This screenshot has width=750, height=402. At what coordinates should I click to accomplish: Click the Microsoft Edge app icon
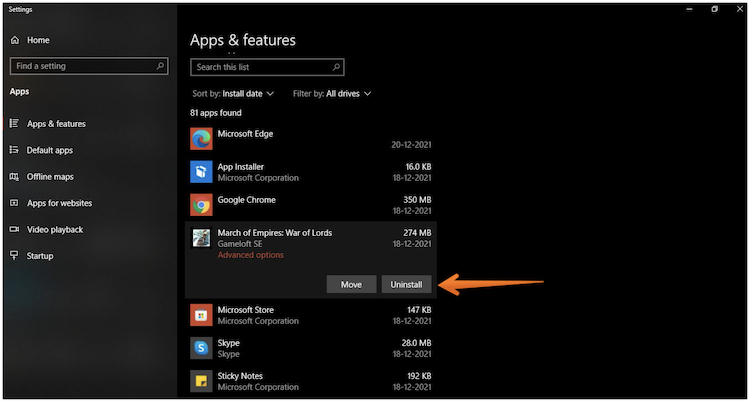click(201, 139)
